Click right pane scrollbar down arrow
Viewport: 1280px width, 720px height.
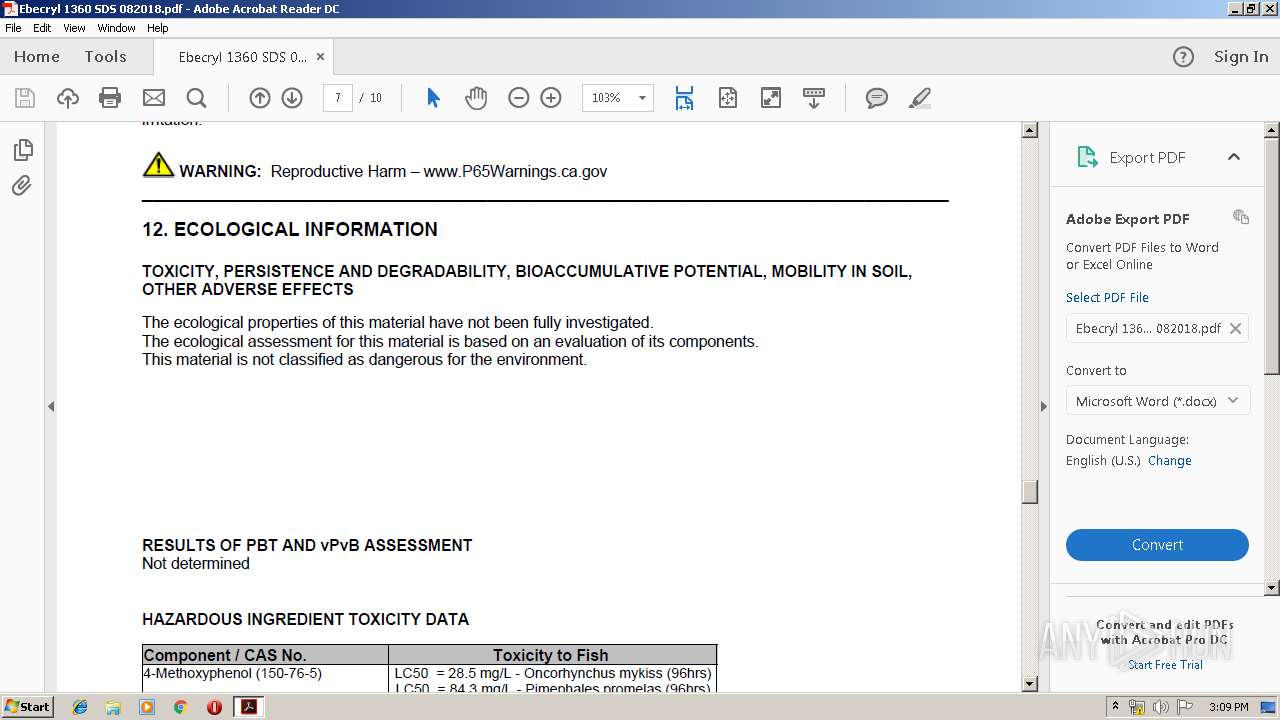(1272, 588)
